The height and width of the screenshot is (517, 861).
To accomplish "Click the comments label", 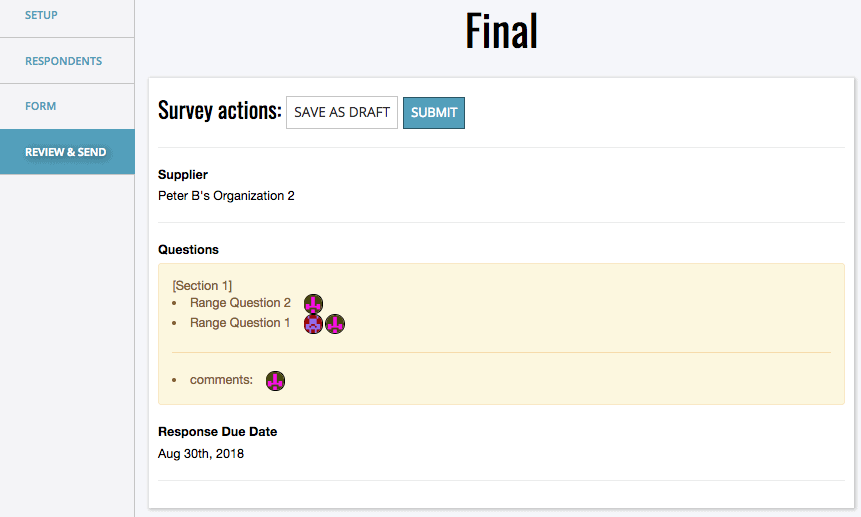I will [221, 380].
